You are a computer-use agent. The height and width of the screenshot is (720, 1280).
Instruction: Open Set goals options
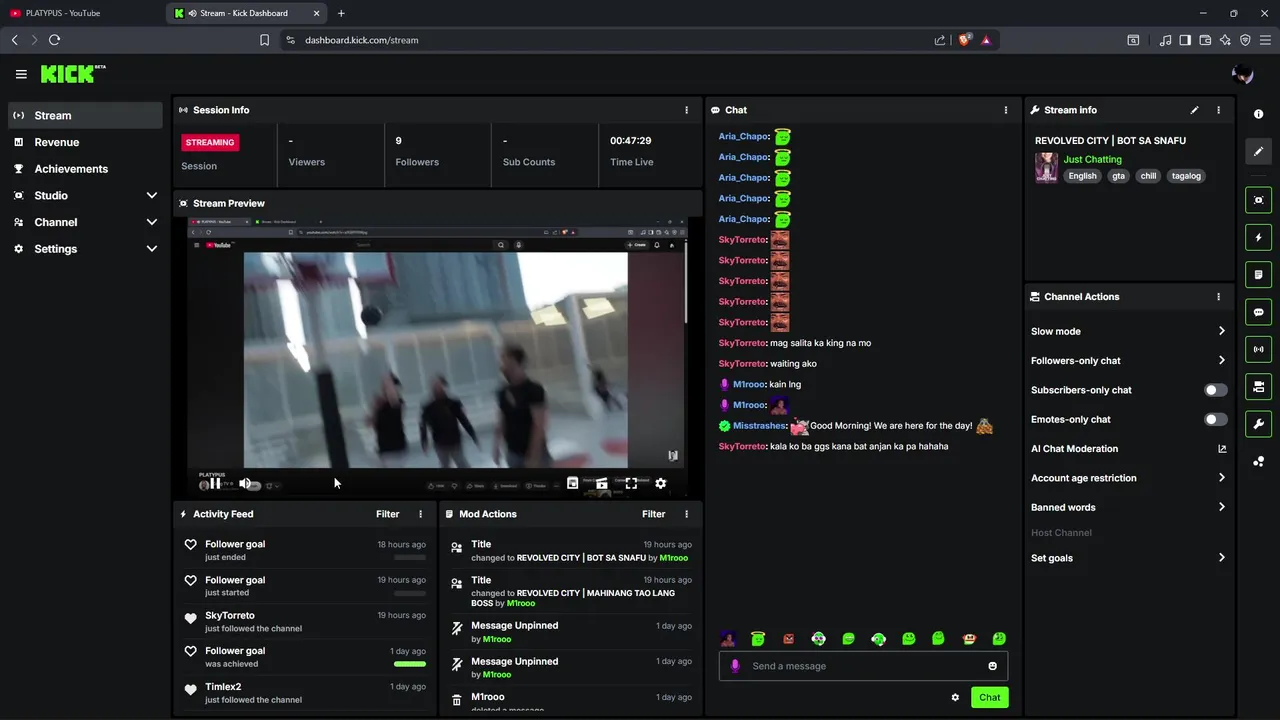point(1128,558)
